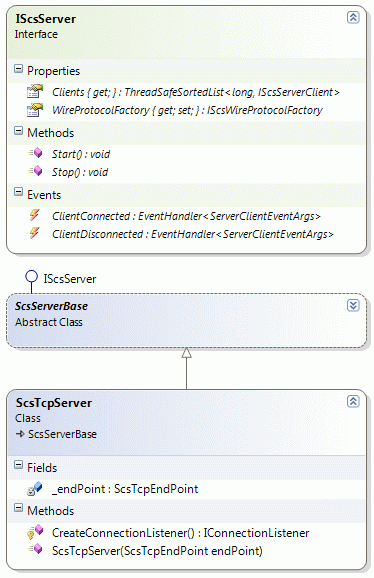Select CreateConnectionListener() : IConnectionListener method
Screen dimensions: 374x578
[x=181, y=533]
